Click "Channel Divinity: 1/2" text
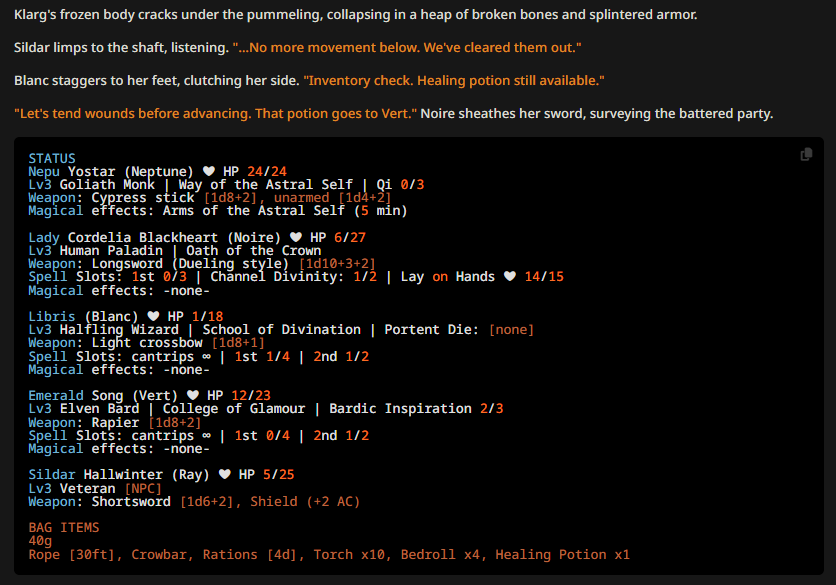 coord(294,276)
